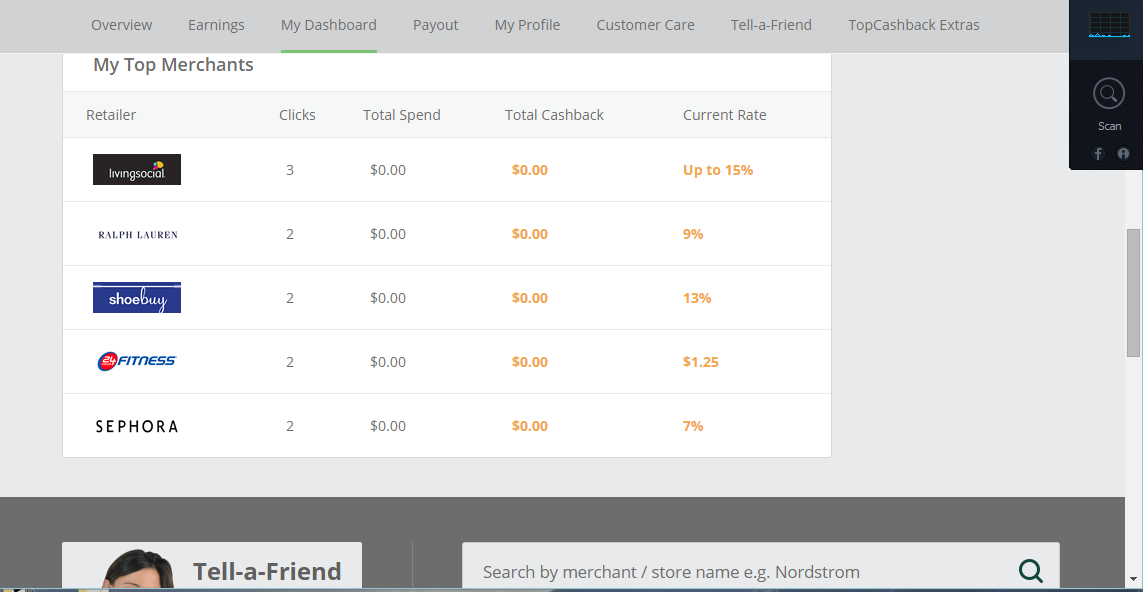The height and width of the screenshot is (592, 1143).
Task: Click the merchant search input field
Action: pos(740,572)
